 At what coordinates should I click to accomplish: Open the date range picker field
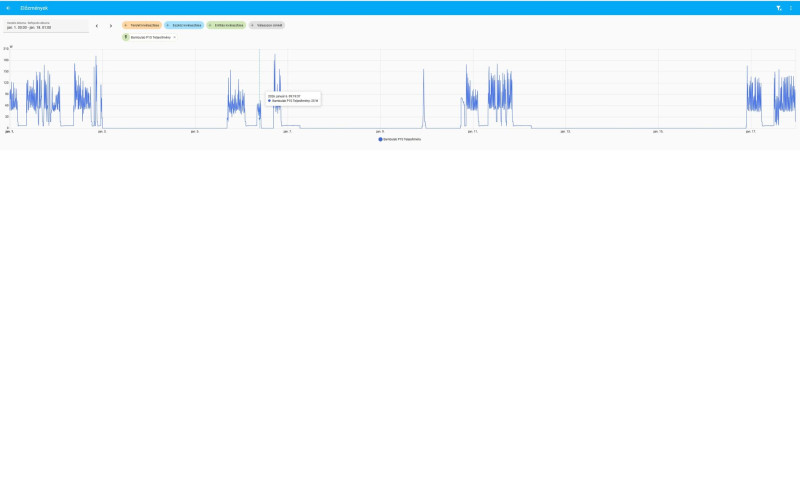(x=46, y=26)
